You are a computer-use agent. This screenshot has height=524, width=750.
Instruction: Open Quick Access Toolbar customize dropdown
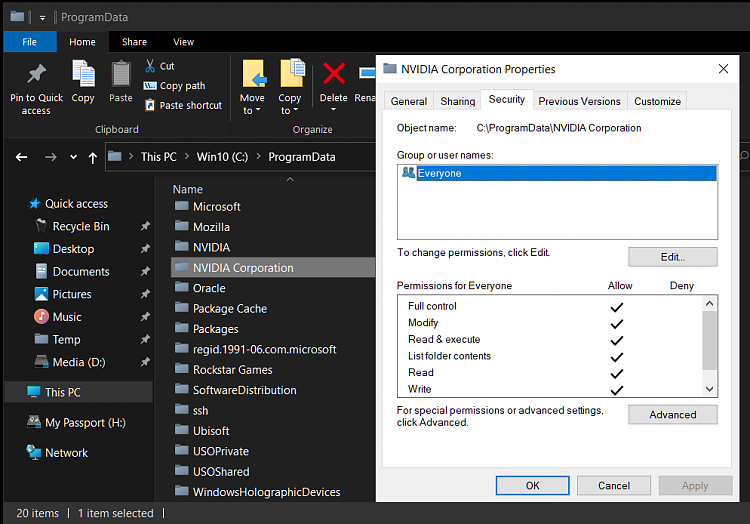pyautogui.click(x=43, y=18)
